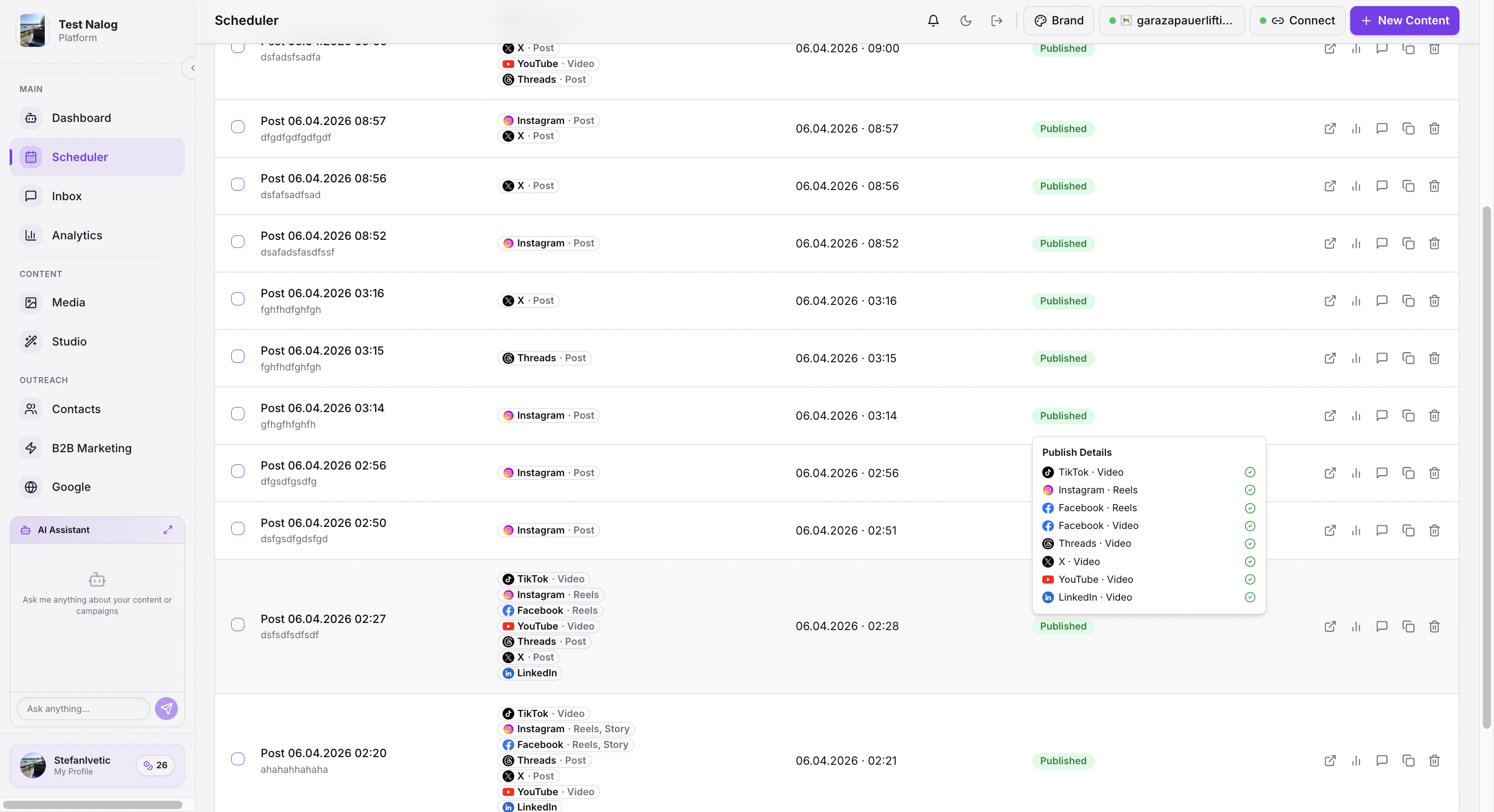Open comments icon on Post 06.04.2026 03:15
1494x812 pixels.
click(1382, 358)
